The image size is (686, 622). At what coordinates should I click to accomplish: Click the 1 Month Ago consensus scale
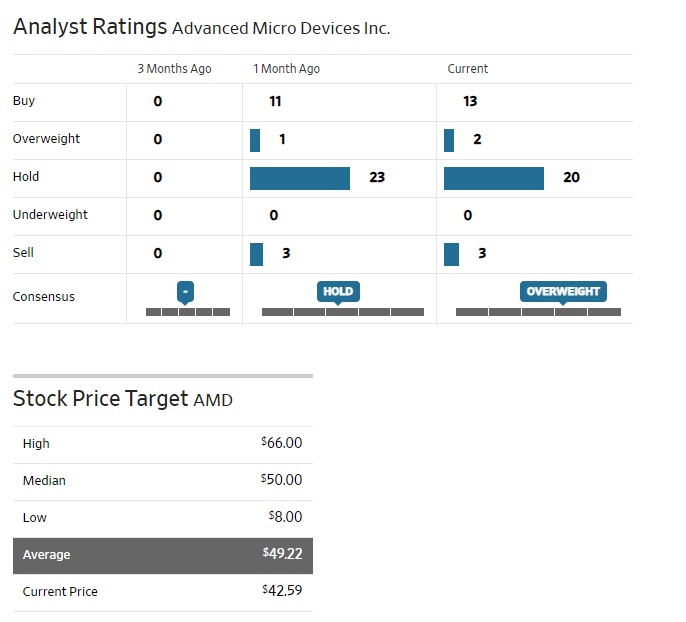[x=343, y=312]
